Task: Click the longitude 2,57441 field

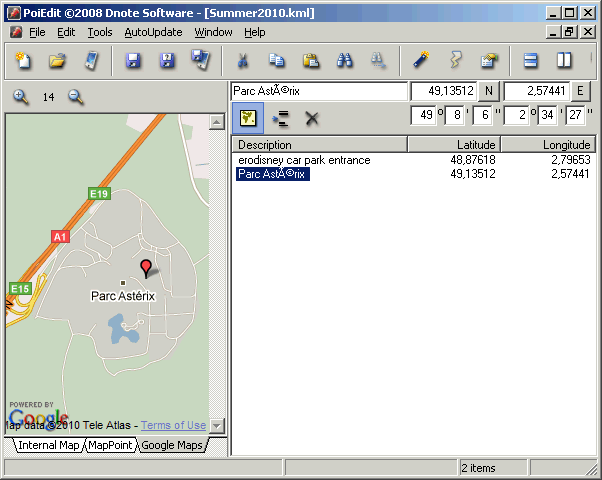Action: 536,91
